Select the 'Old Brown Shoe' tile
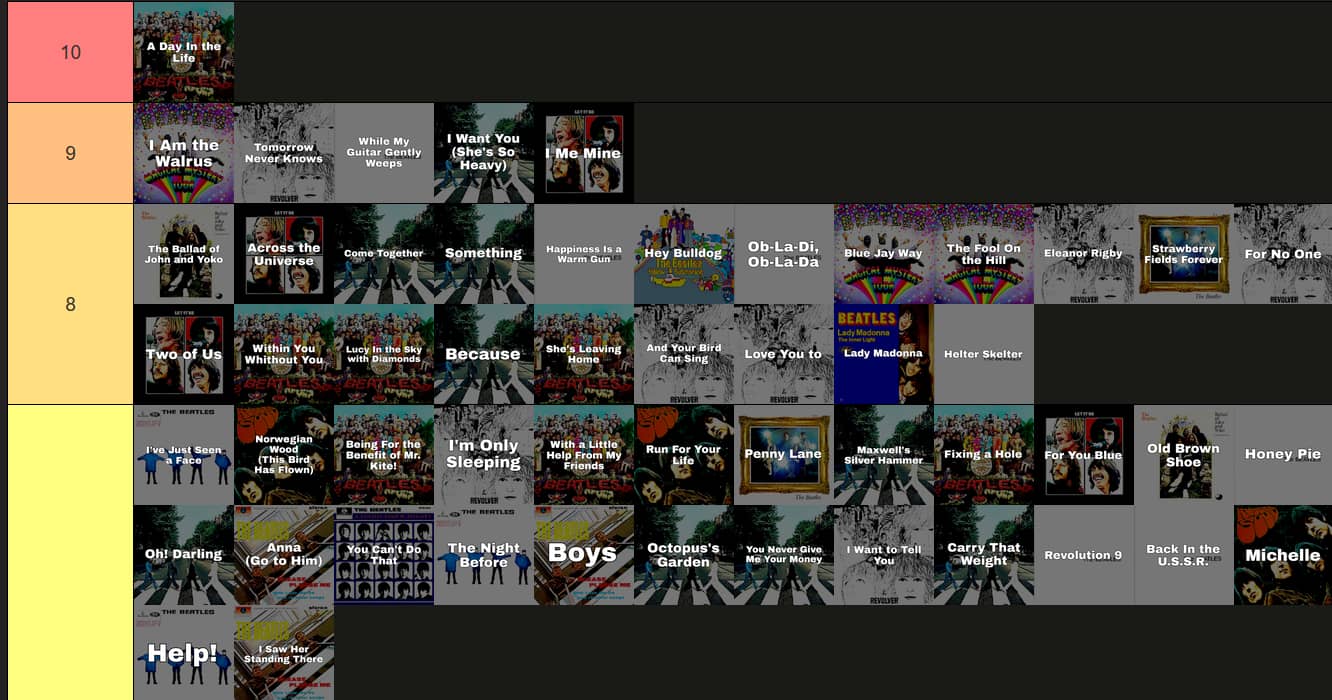Screen dimensions: 1332x700 1184,455
